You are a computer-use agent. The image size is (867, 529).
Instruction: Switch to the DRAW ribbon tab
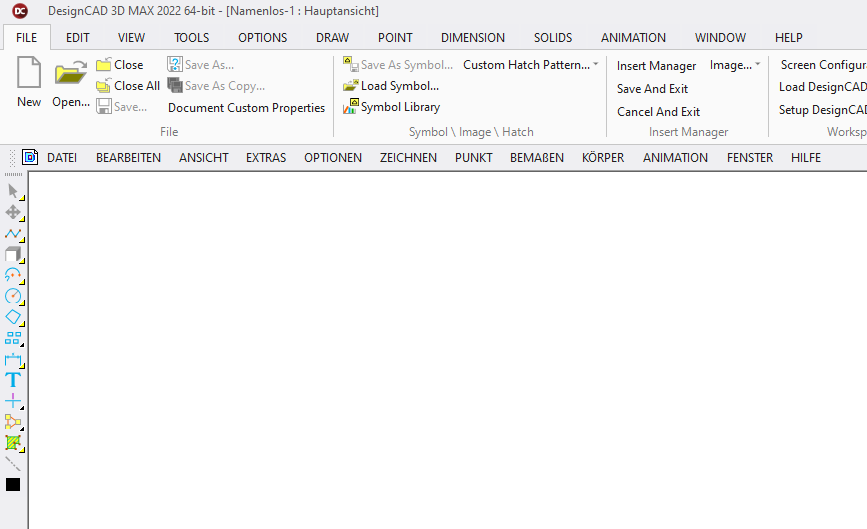[x=332, y=38]
